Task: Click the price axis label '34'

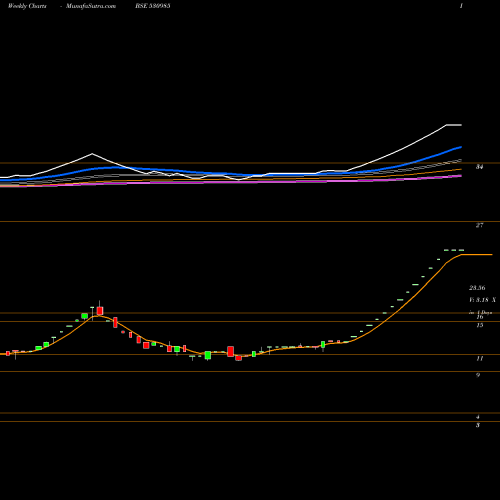Action: [479, 167]
